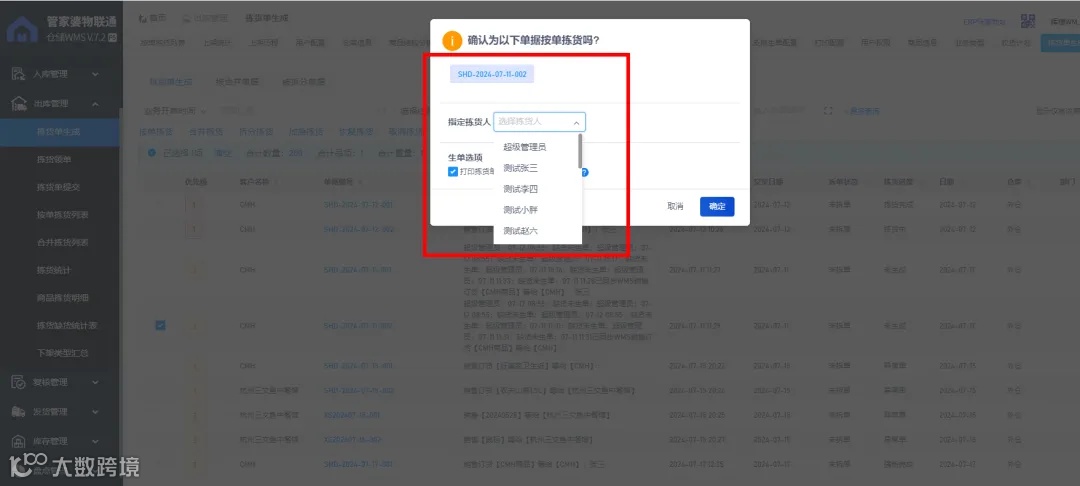Viewport: 1080px width, 486px height.
Task: Open the 指定拣货人 picker dropdown
Action: (539, 122)
